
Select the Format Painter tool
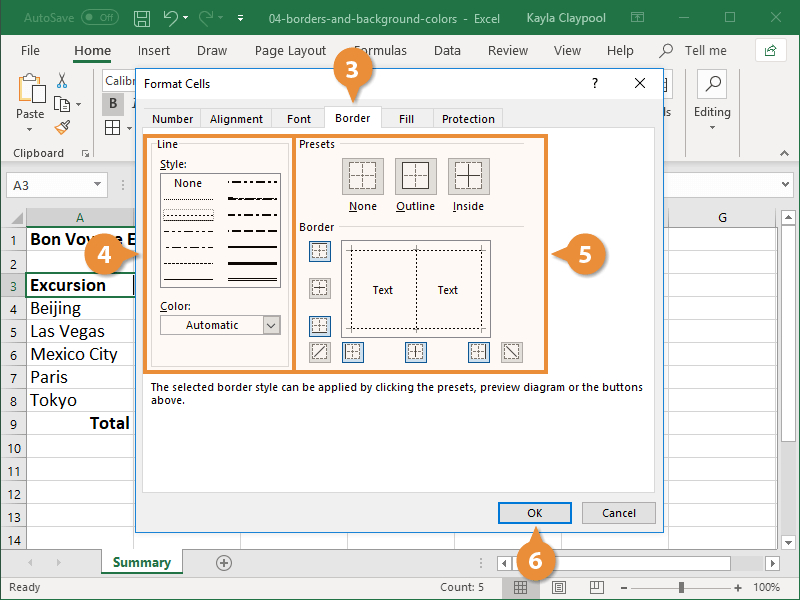tap(60, 127)
